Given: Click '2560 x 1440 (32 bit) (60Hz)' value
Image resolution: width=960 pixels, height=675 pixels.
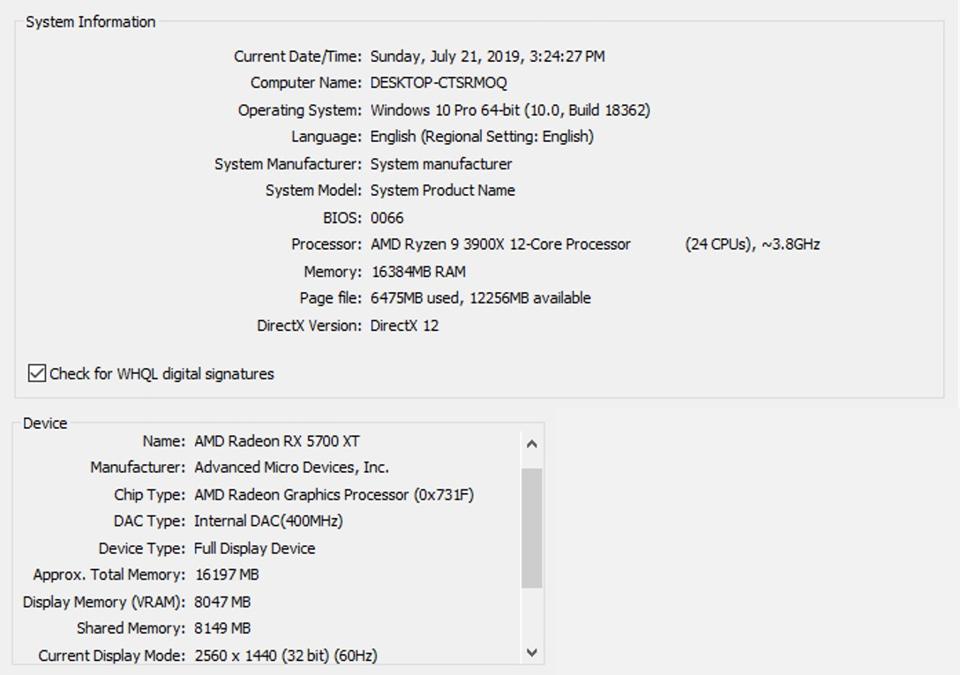Looking at the screenshot, I should [x=286, y=655].
